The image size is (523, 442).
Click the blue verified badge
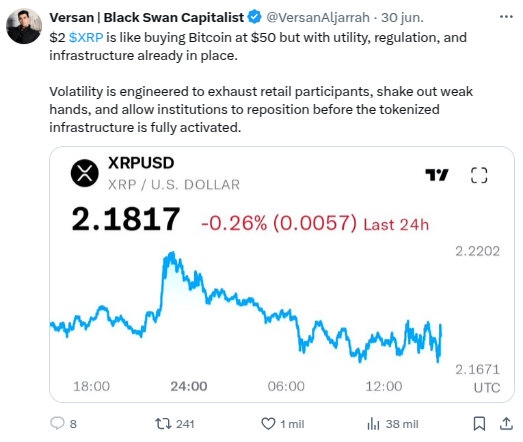[255, 17]
